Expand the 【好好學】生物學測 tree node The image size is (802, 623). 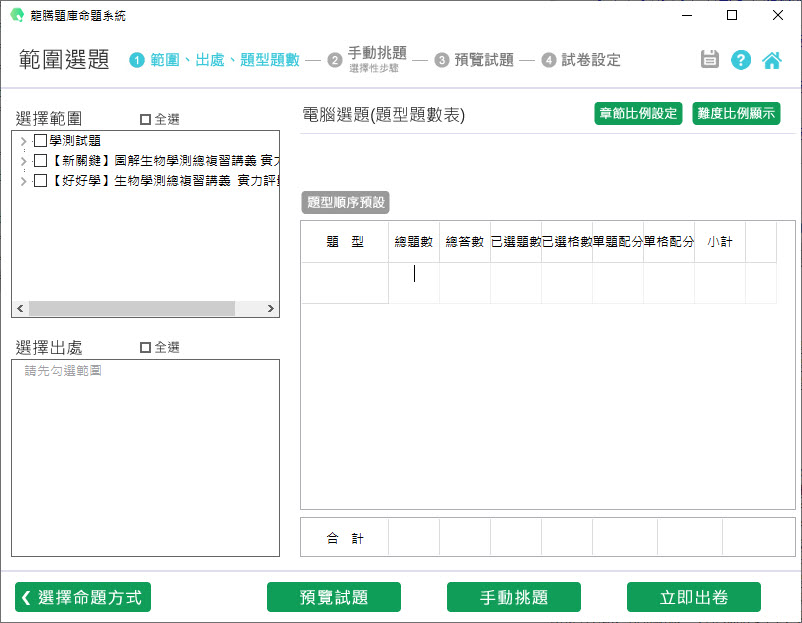click(23, 181)
